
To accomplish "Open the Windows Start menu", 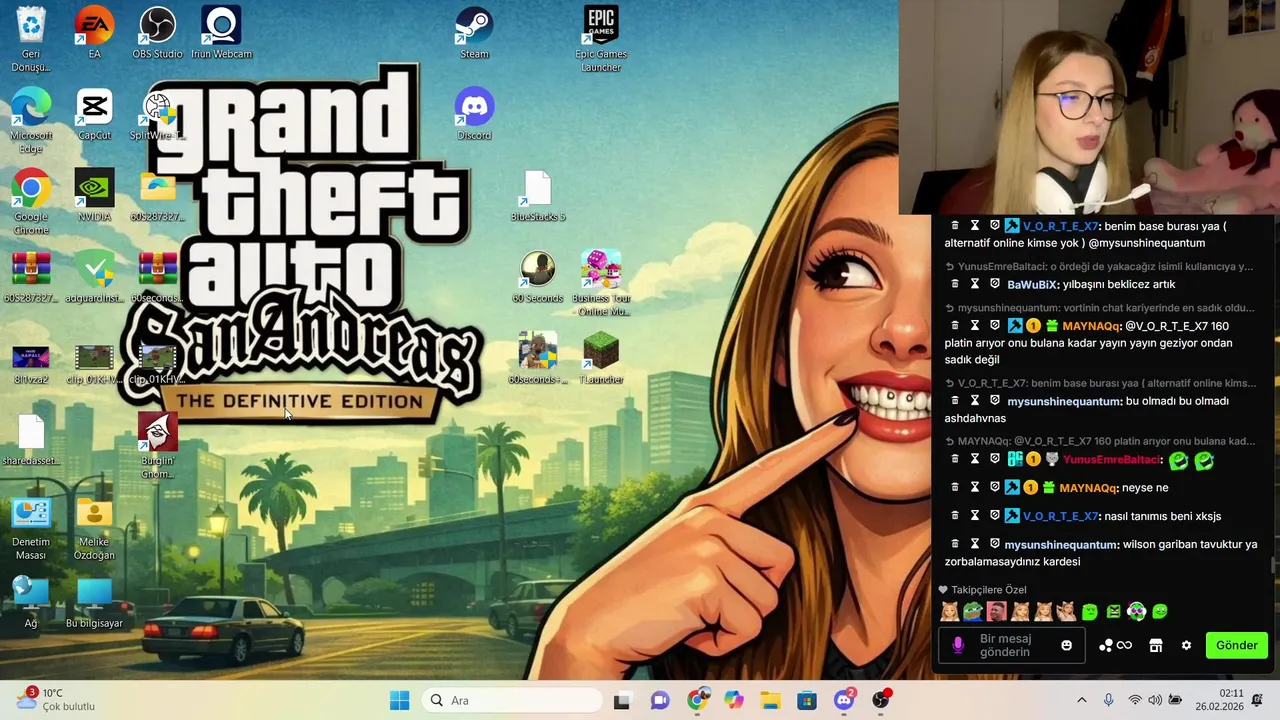I will pos(399,700).
